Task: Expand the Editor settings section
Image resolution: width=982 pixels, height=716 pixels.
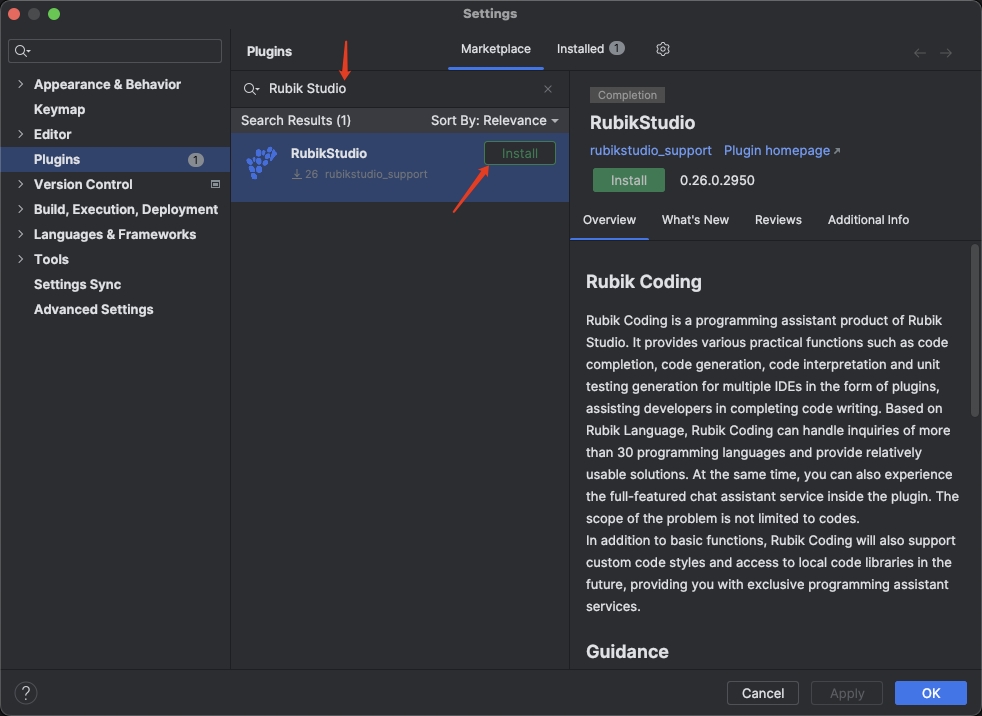Action: coord(21,134)
